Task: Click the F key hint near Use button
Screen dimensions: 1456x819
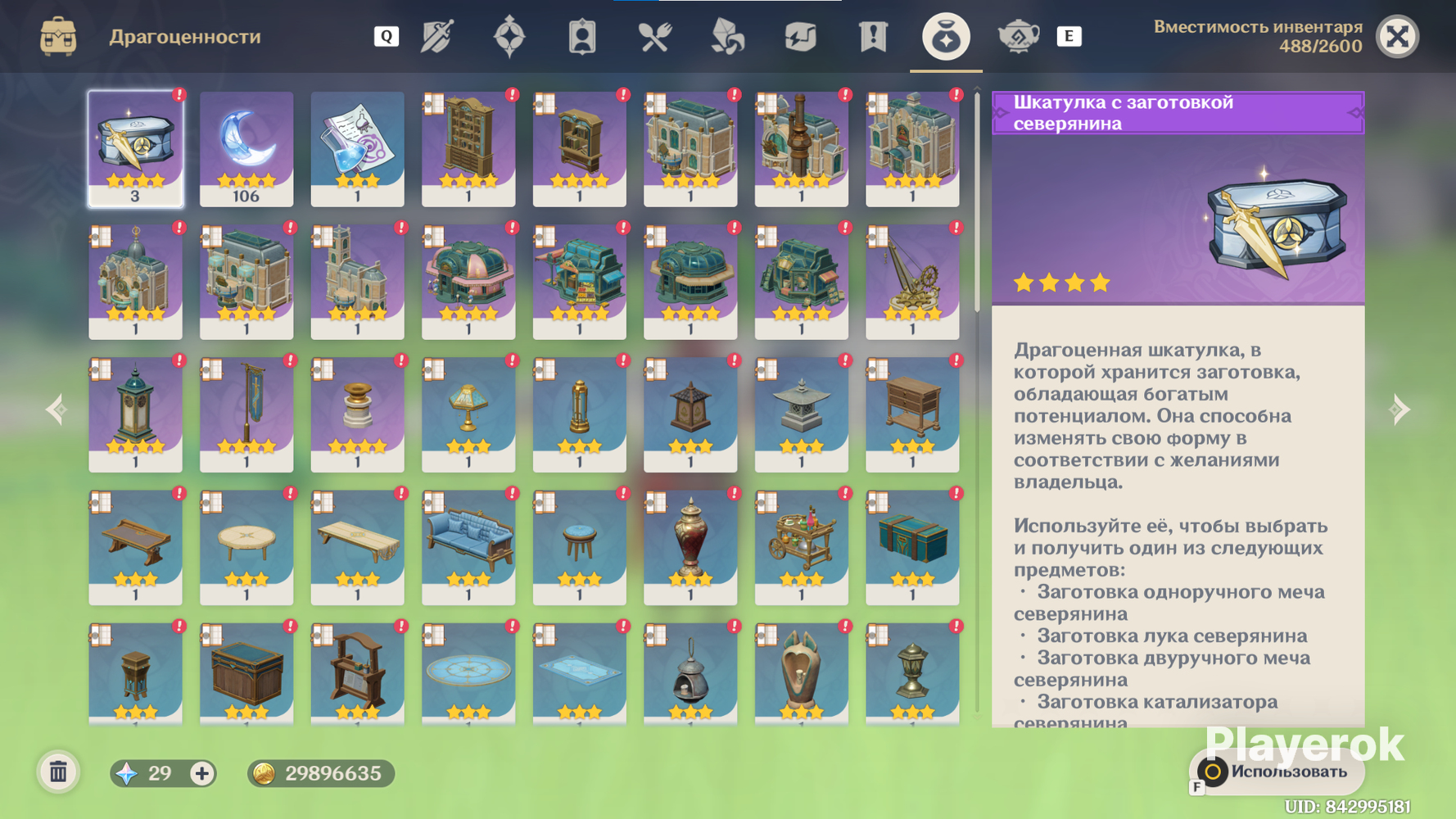Action: pyautogui.click(x=1196, y=787)
